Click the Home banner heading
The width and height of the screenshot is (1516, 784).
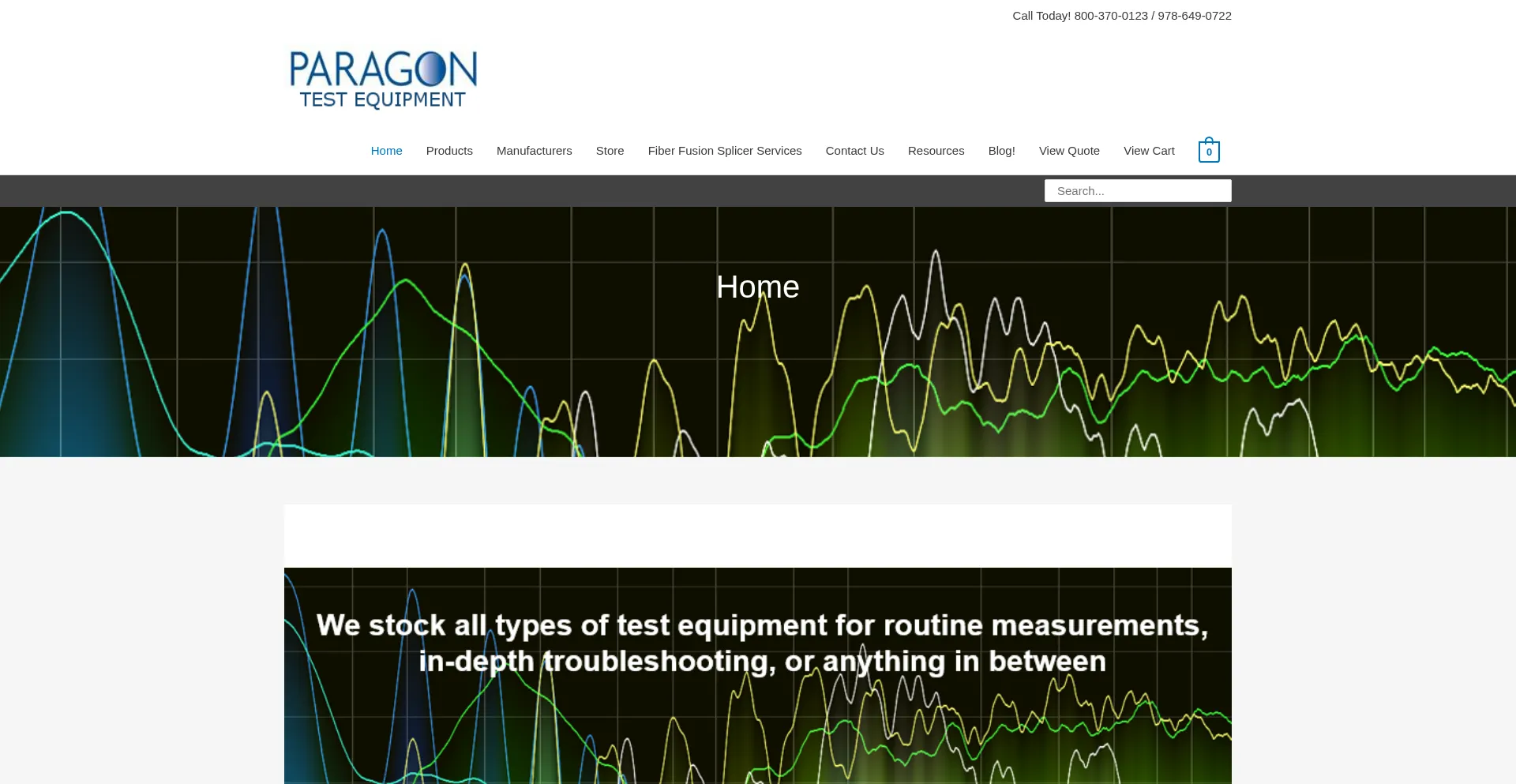758,287
